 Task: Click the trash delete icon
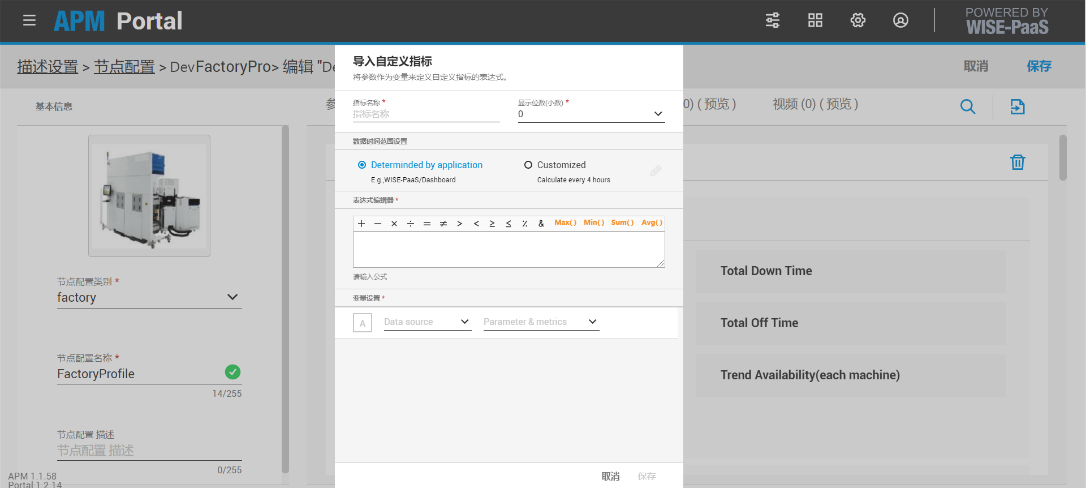coord(1017,162)
